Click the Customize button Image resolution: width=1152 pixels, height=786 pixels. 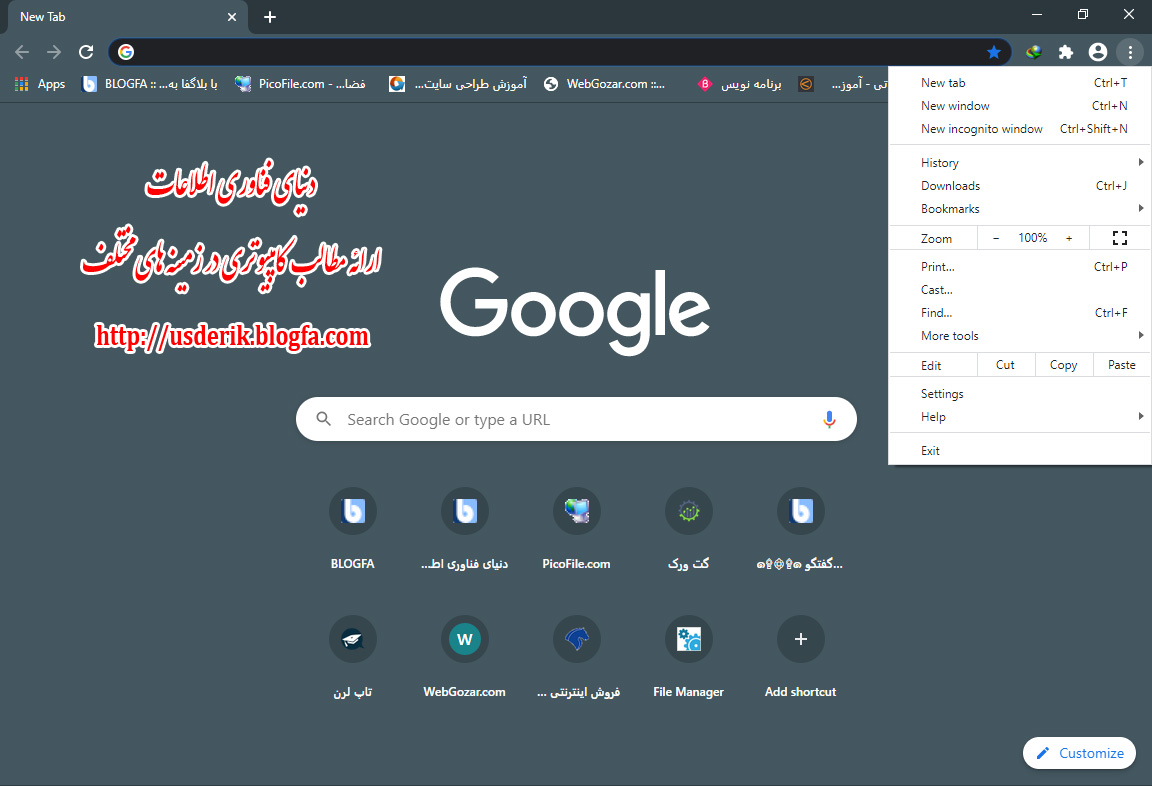point(1079,753)
